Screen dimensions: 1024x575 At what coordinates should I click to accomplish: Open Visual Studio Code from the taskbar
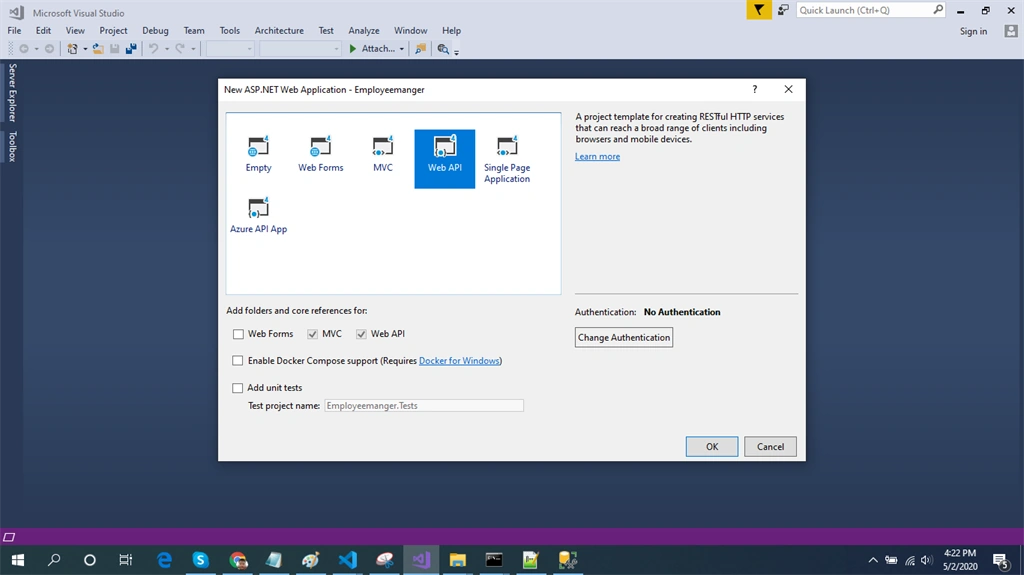coord(347,560)
